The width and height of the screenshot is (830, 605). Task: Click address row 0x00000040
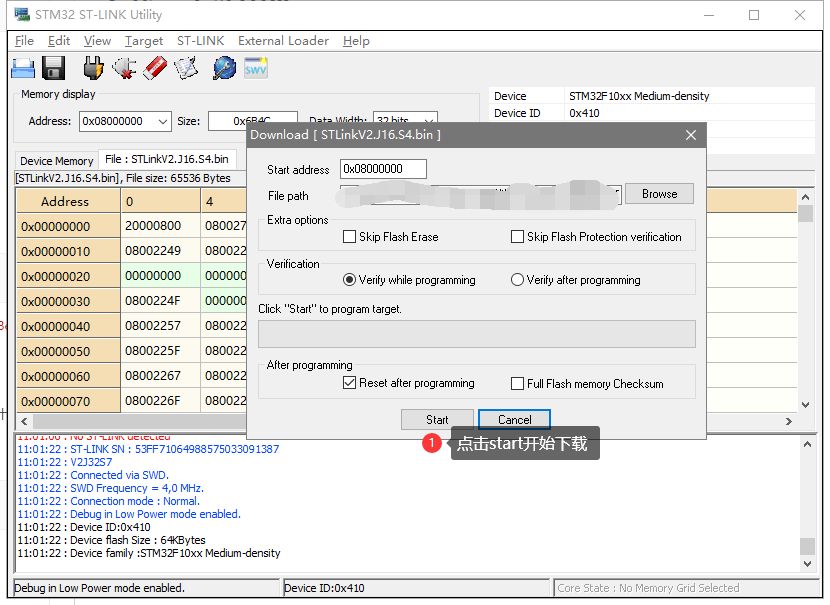click(x=68, y=327)
